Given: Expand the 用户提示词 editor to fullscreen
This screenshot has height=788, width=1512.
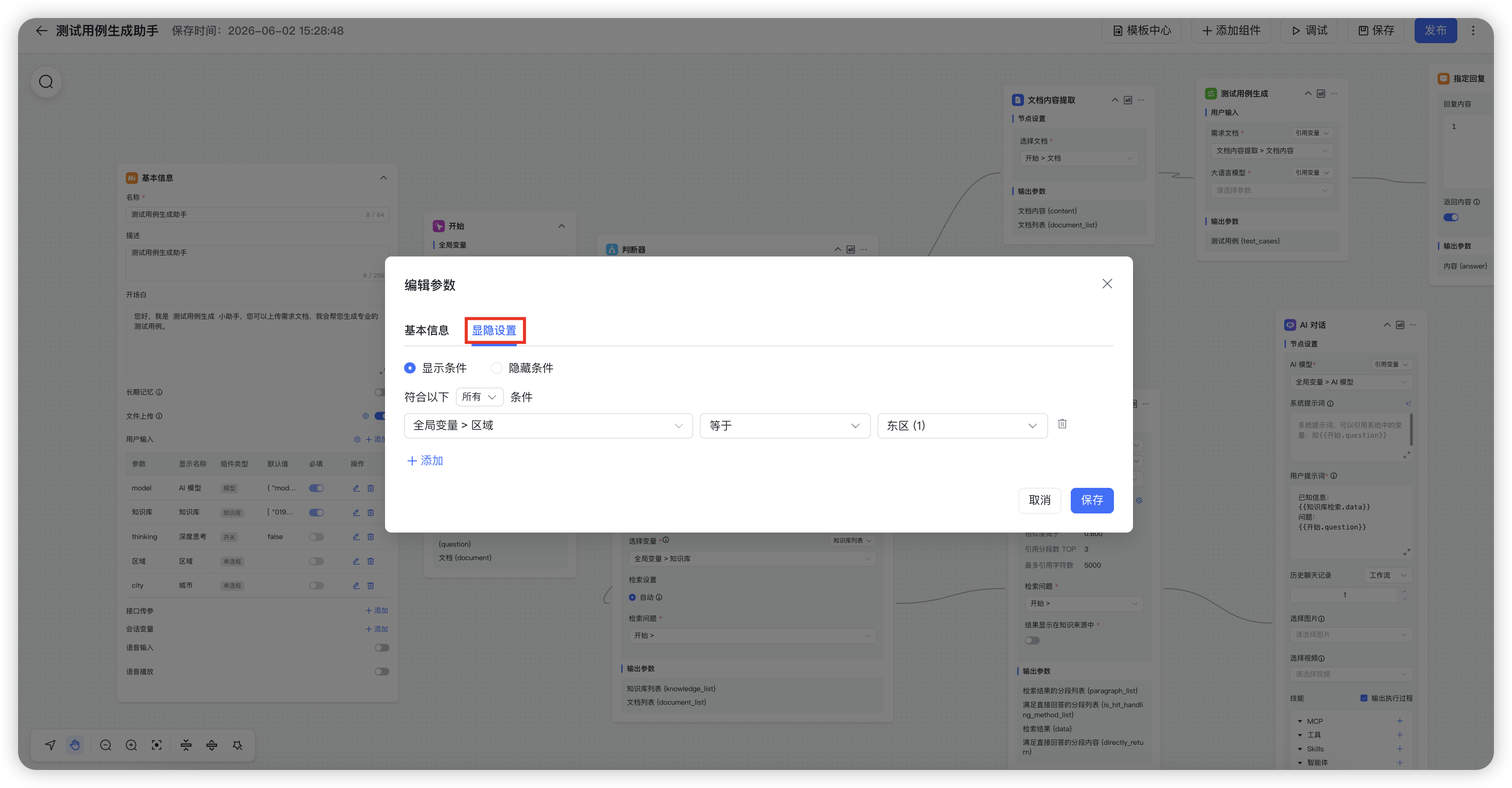Looking at the screenshot, I should coord(1407,552).
